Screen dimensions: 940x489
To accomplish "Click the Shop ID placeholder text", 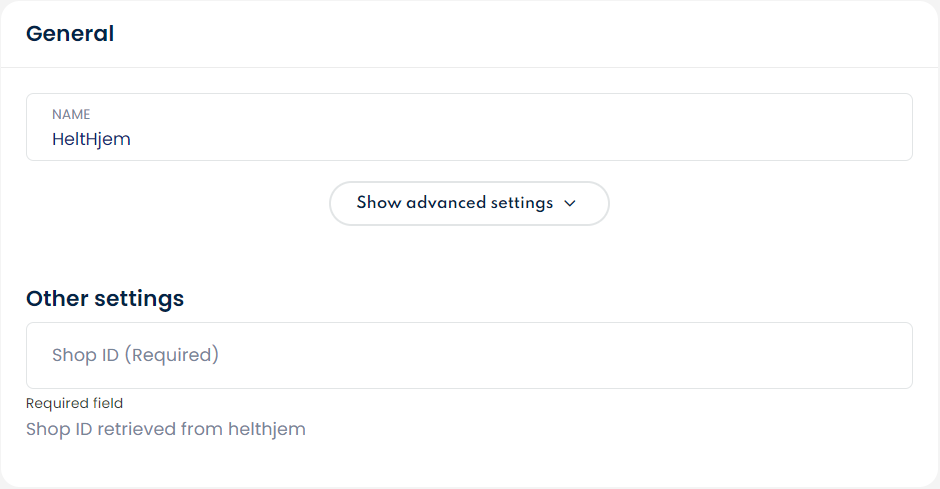I will pyautogui.click(x=135, y=355).
